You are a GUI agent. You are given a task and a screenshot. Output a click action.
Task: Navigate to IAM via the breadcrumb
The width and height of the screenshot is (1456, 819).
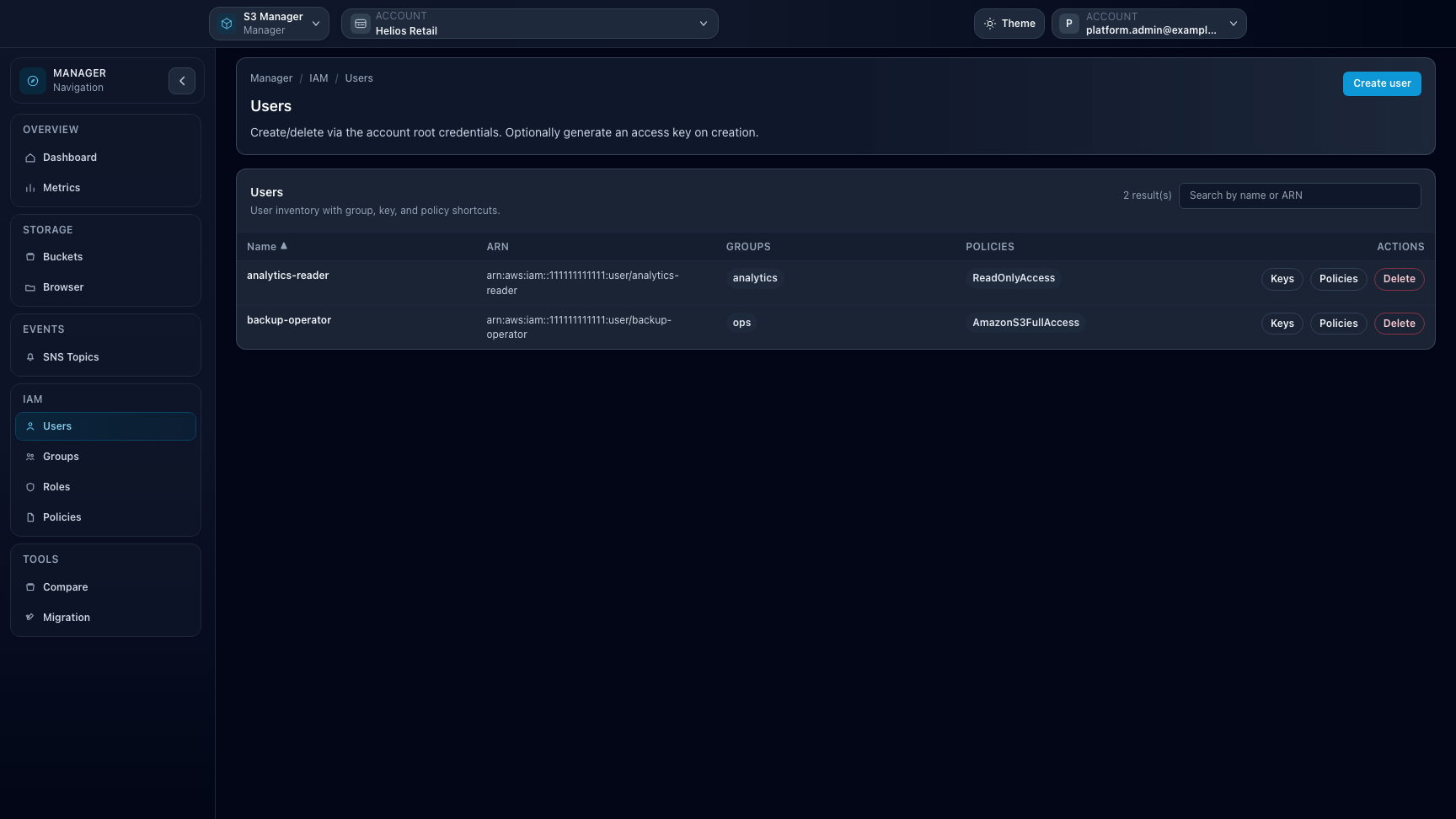(318, 78)
